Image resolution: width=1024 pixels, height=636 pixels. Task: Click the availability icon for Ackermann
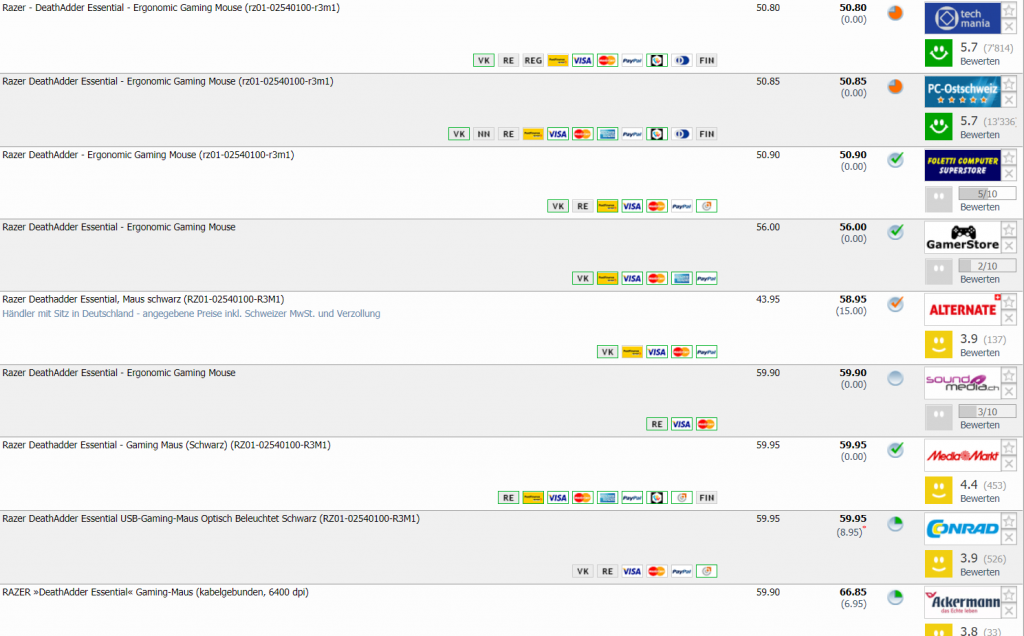click(x=895, y=597)
